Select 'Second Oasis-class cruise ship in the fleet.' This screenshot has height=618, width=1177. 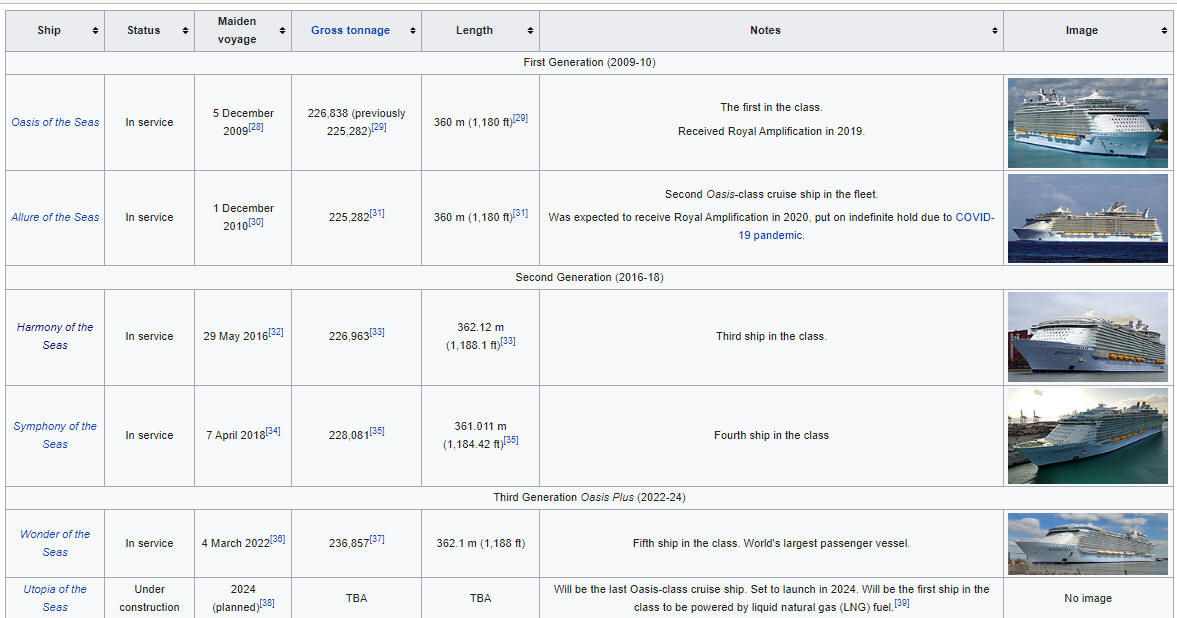772,194
